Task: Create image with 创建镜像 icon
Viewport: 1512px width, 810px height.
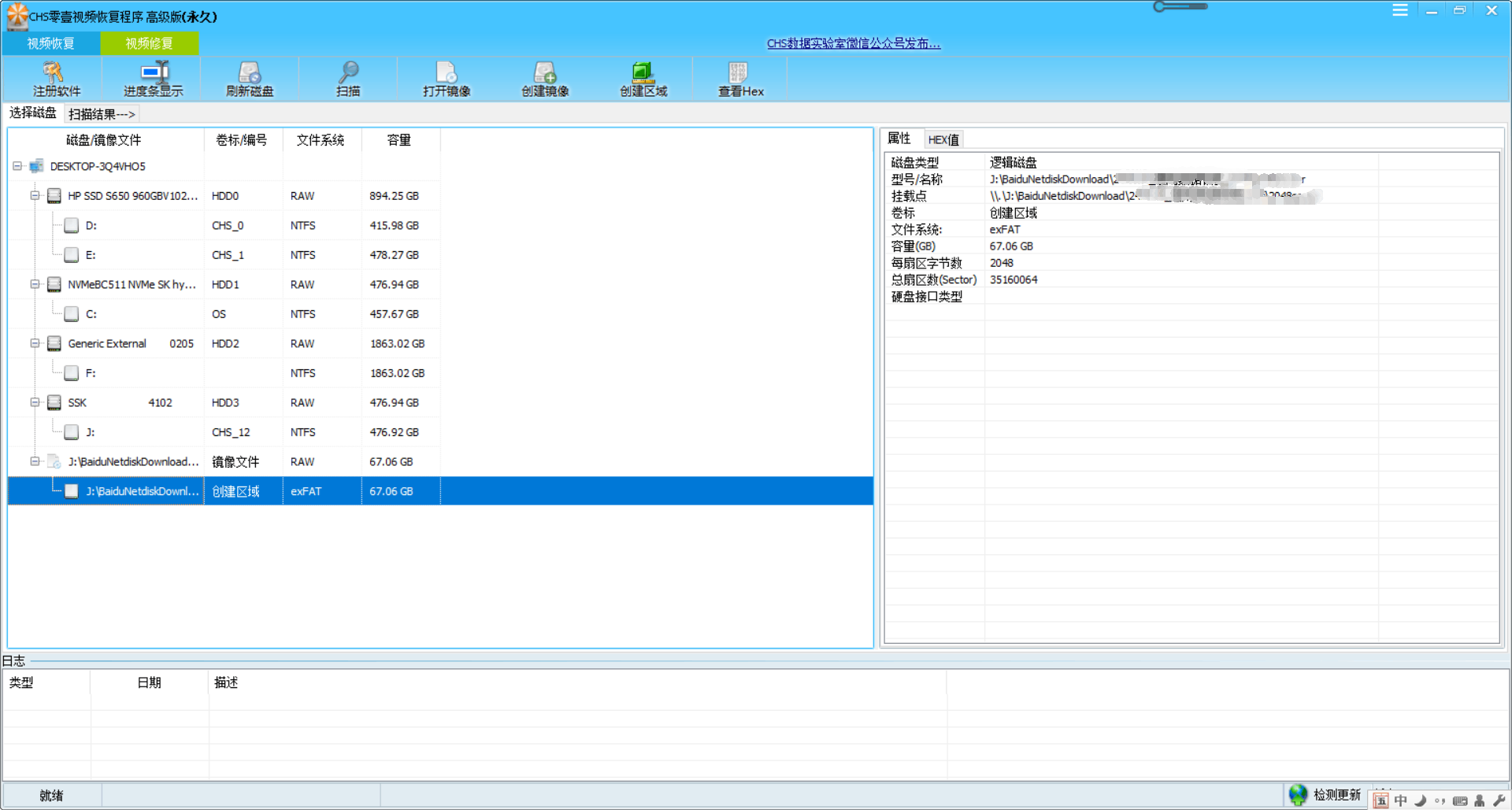Action: pos(545,72)
